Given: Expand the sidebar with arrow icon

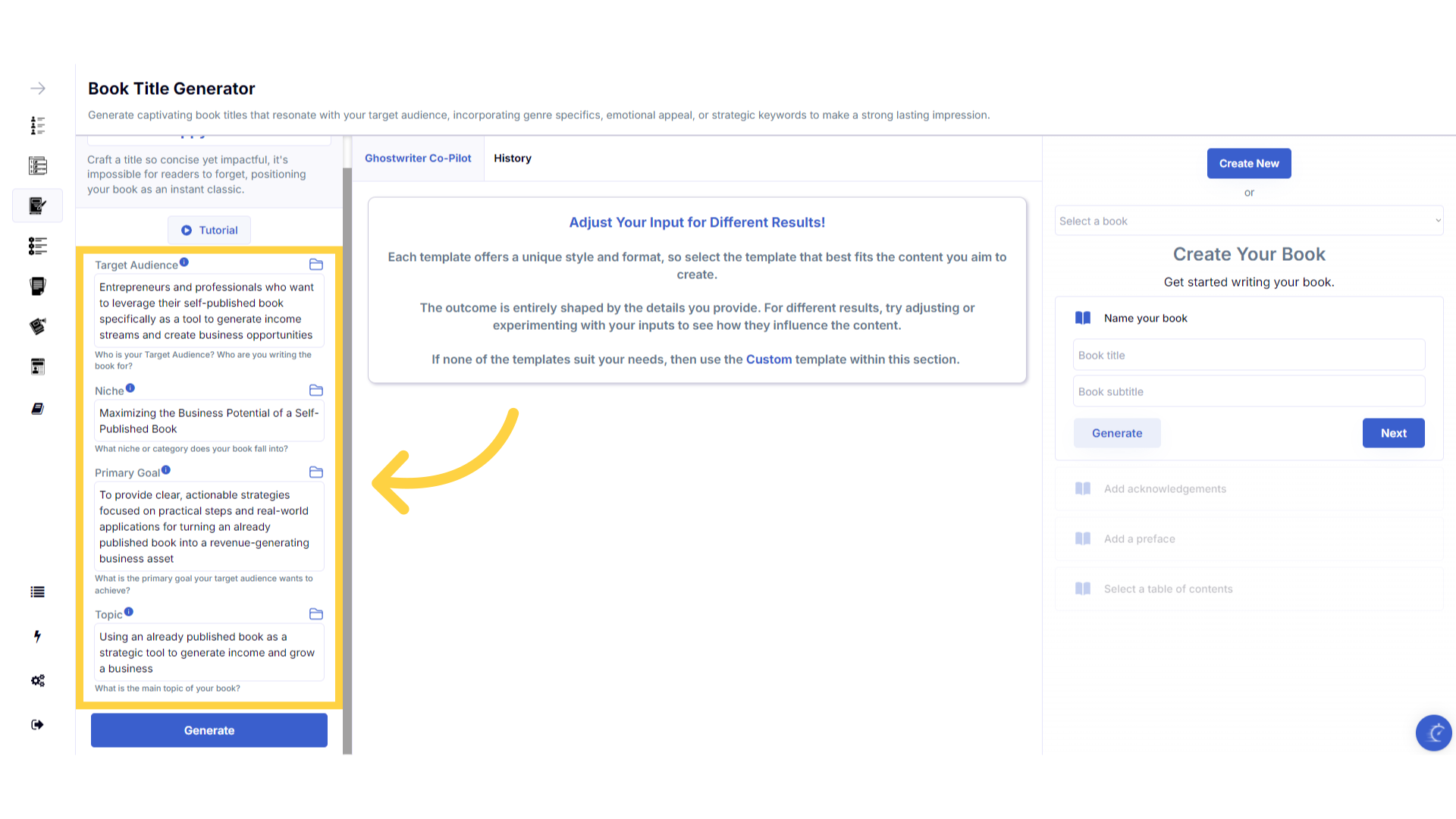Looking at the screenshot, I should (x=38, y=89).
